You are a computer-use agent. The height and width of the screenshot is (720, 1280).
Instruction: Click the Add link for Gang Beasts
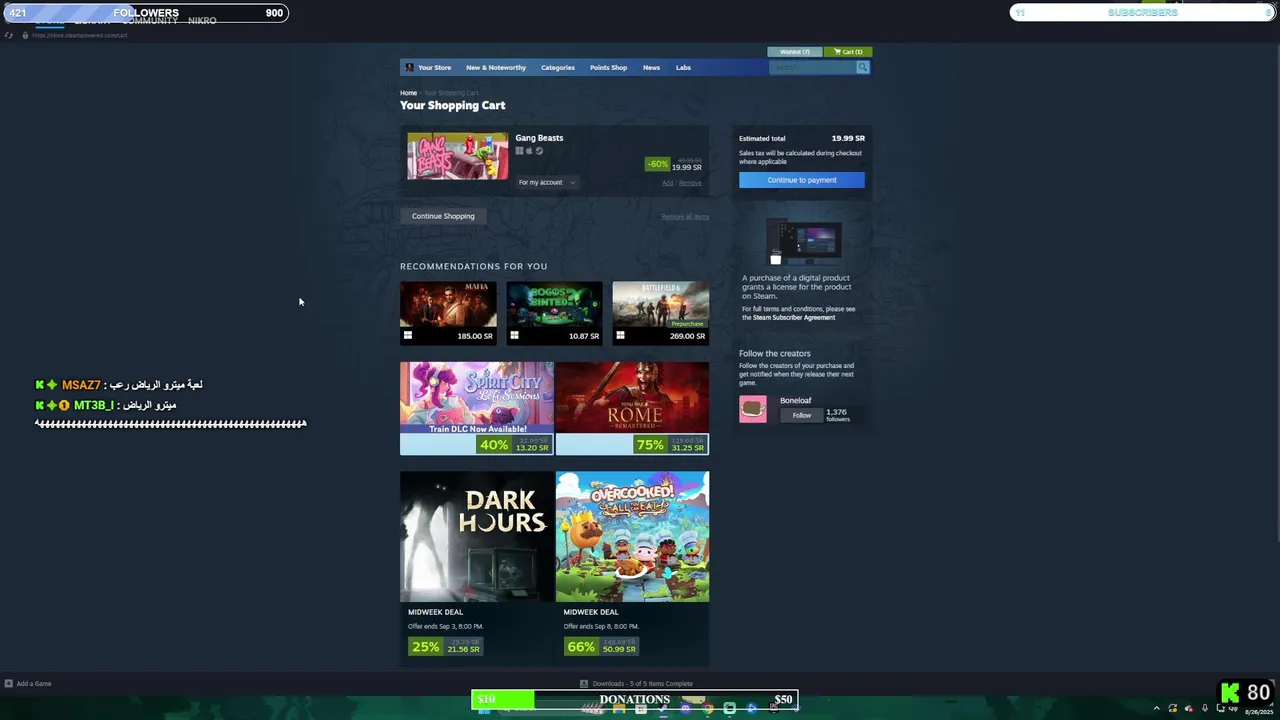click(x=667, y=183)
